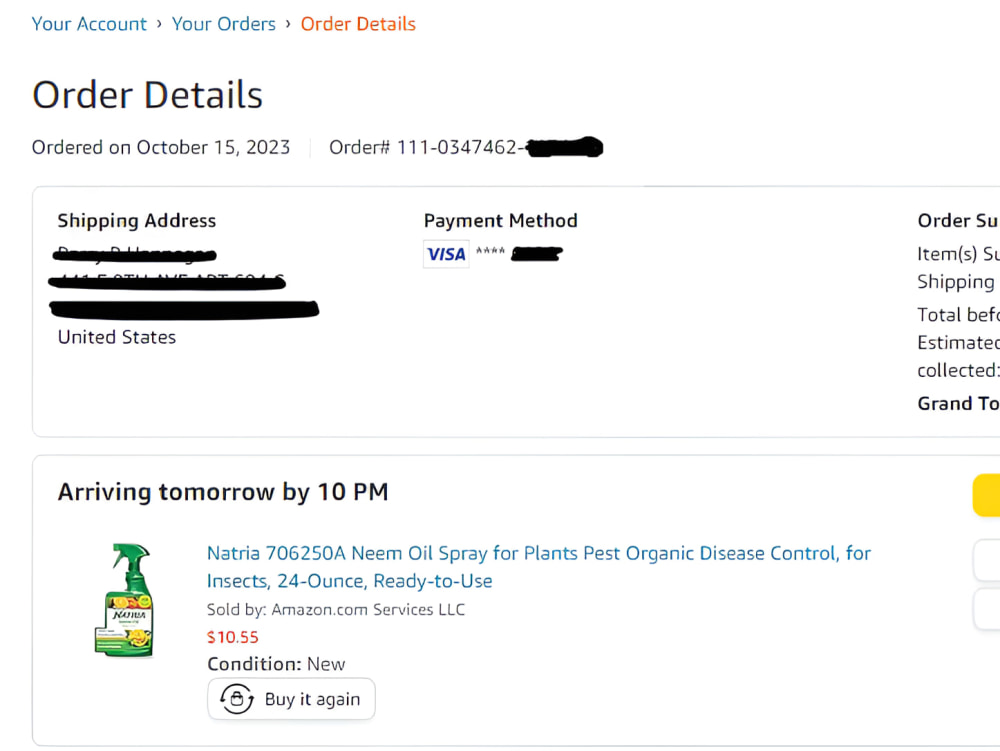Click the yellow button beside the arrival heading
This screenshot has width=1000, height=751.
pos(986,495)
